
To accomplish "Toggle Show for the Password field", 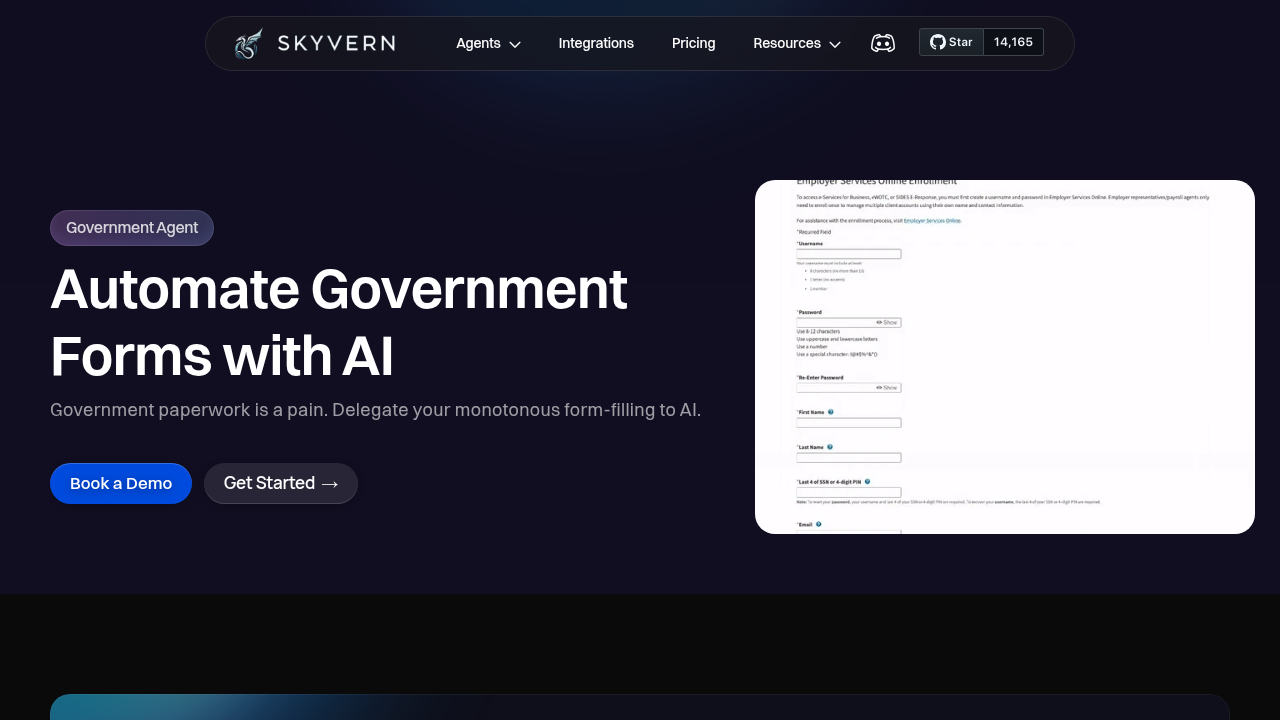I will coord(887,322).
